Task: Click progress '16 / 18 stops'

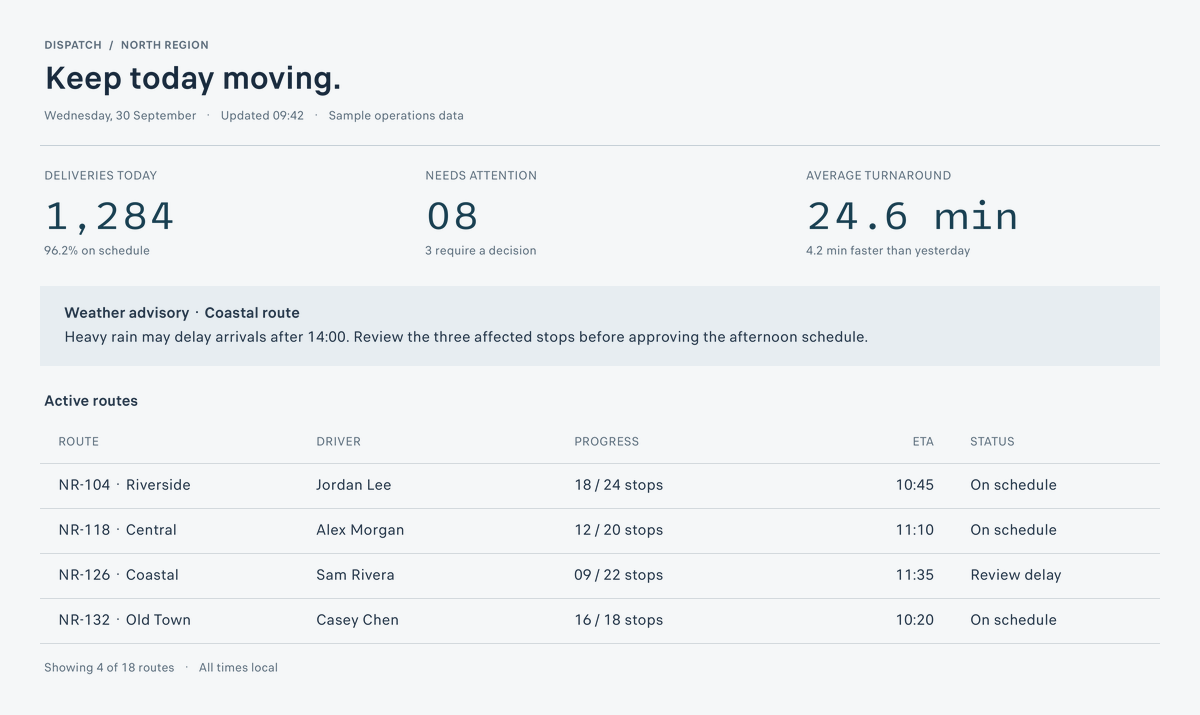Action: 618,620
